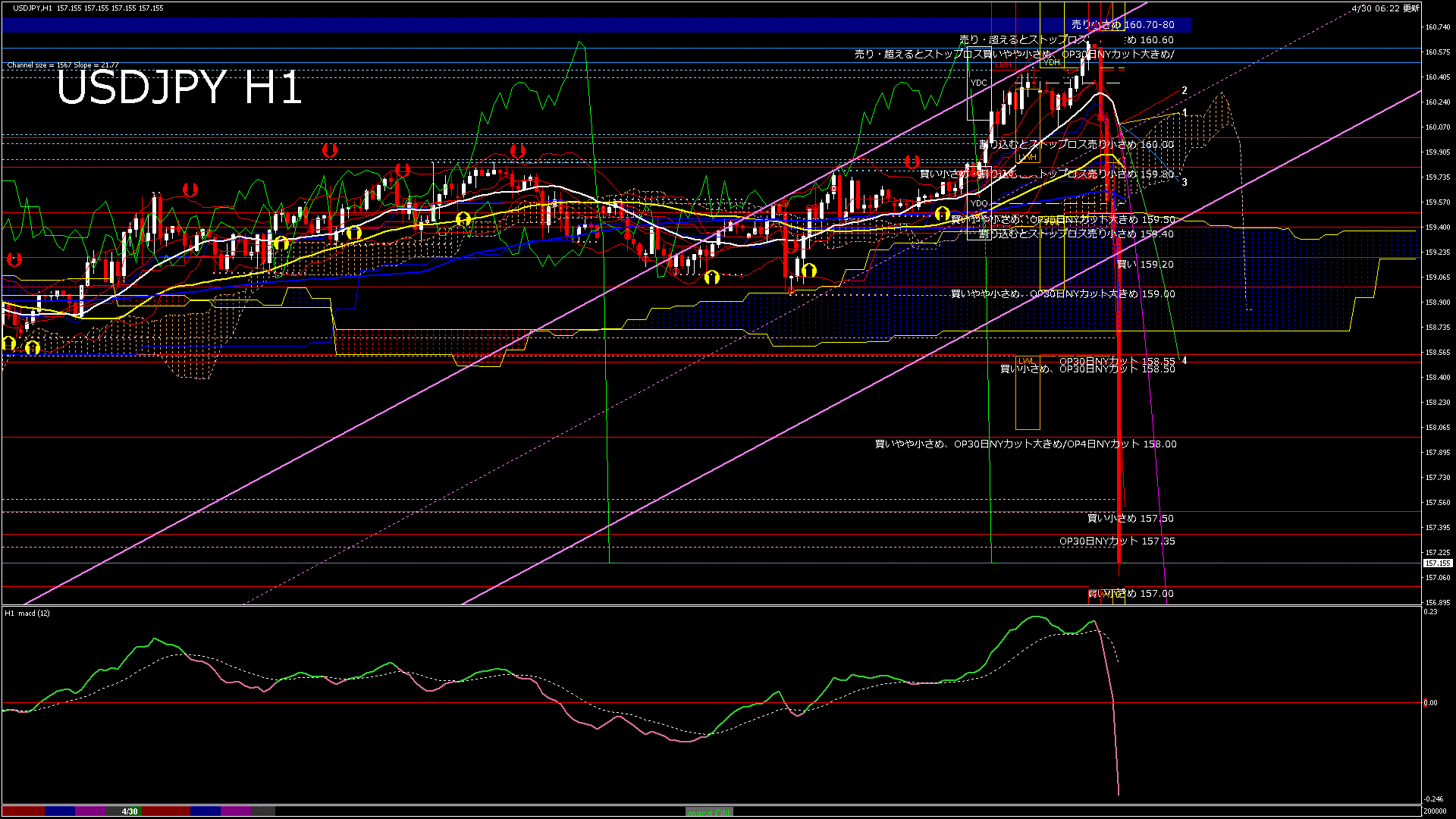Select forecast wave label 2

pyautogui.click(x=1185, y=91)
